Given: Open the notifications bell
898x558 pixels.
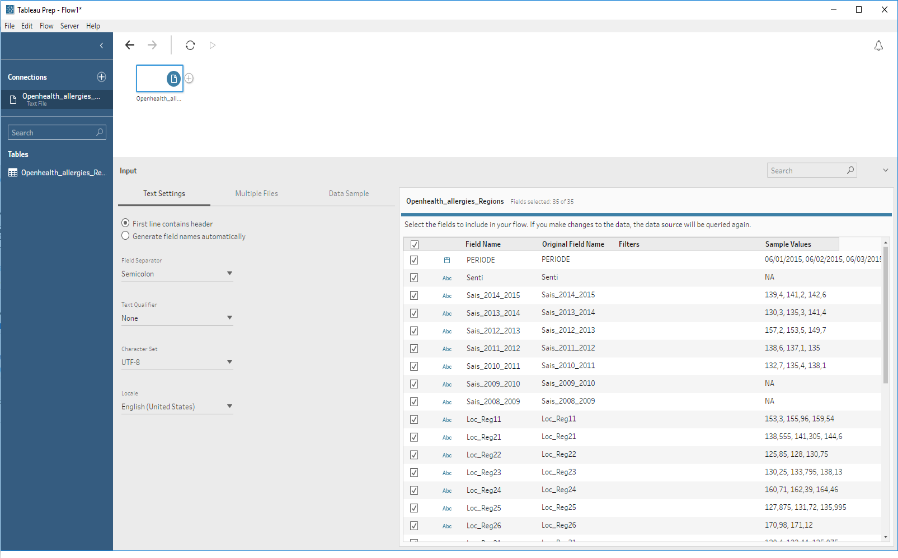Looking at the screenshot, I should [x=879, y=46].
